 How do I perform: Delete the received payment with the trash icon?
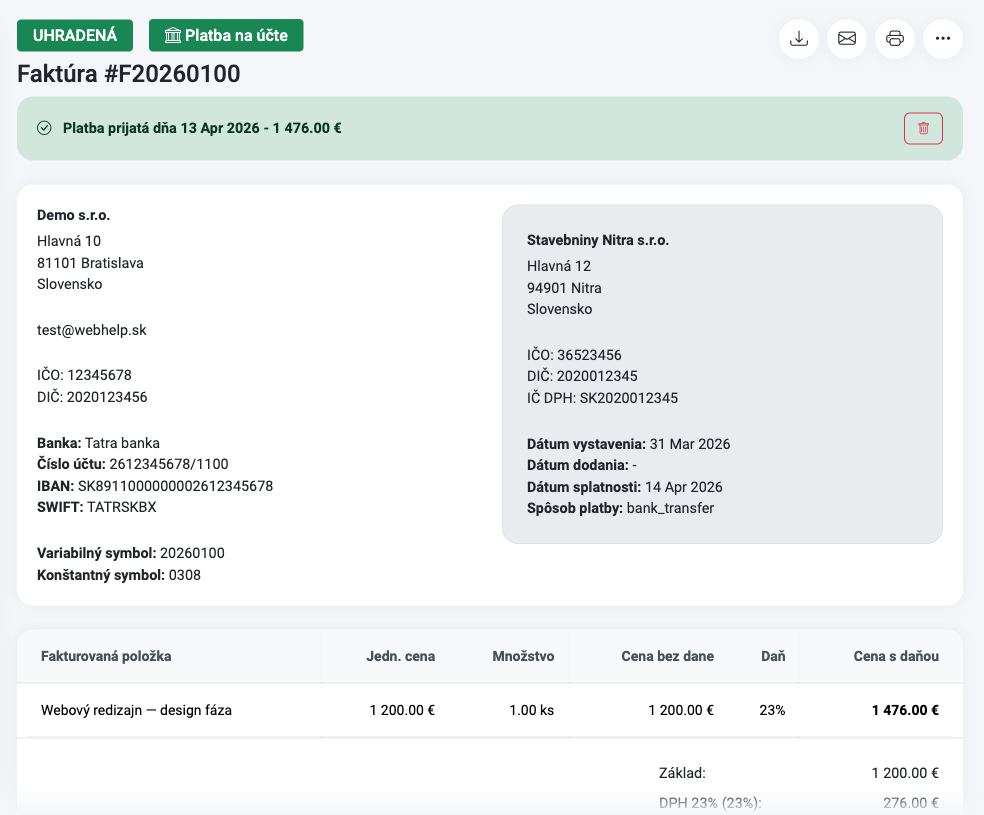point(923,129)
